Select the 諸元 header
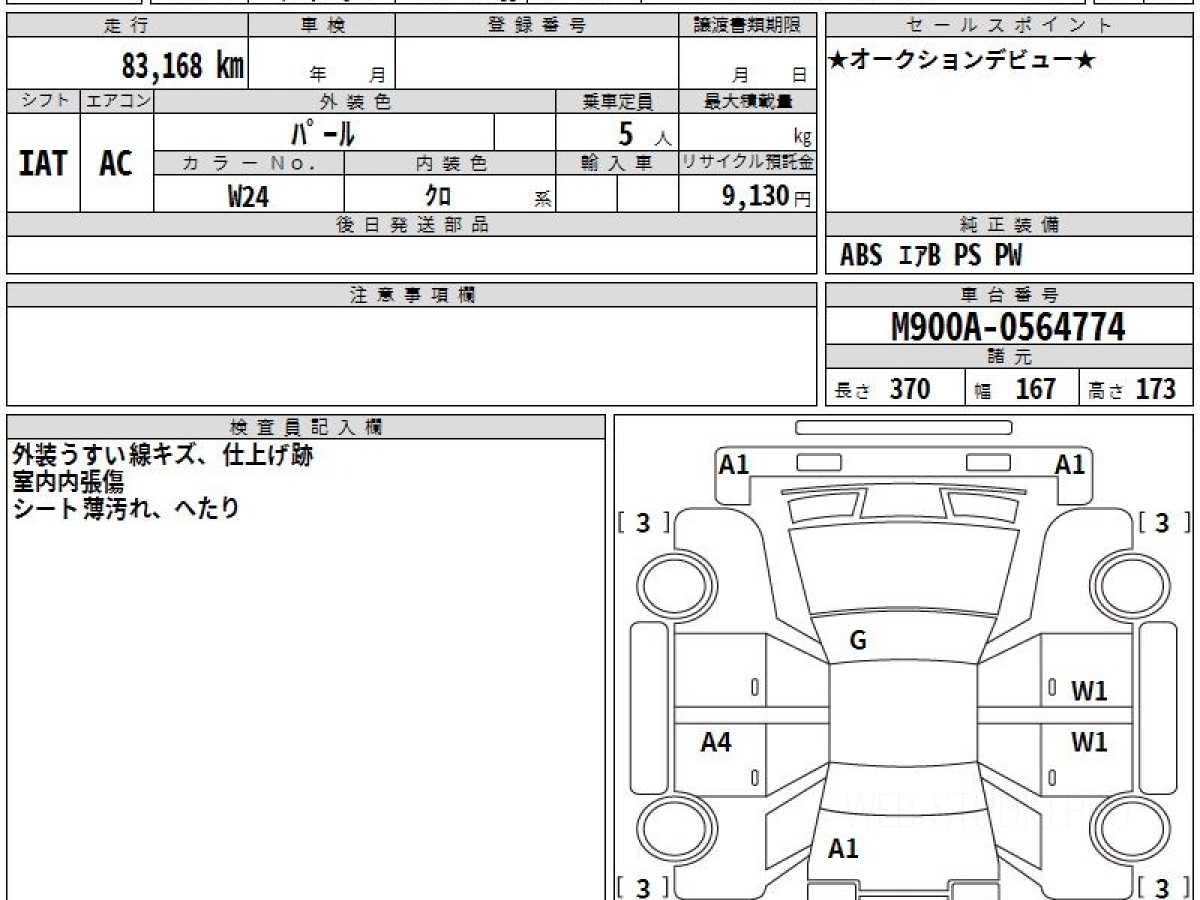This screenshot has width=1200, height=900. pyautogui.click(x=1009, y=357)
